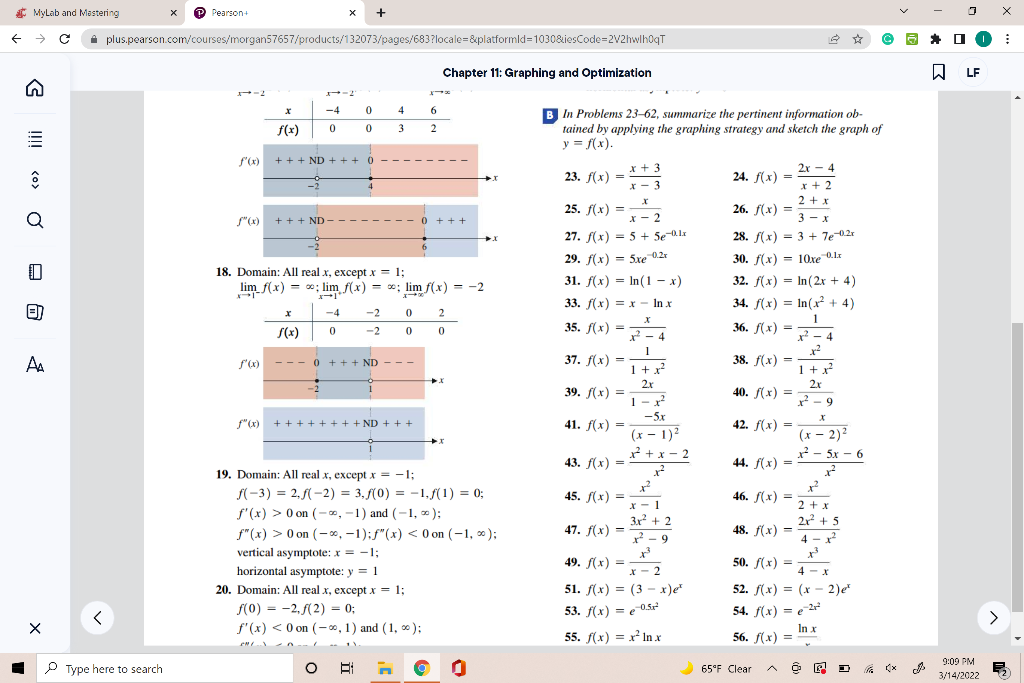Viewport: 1024px width, 683px height.
Task: Open the notebook icon in sidebar
Action: coord(35,272)
